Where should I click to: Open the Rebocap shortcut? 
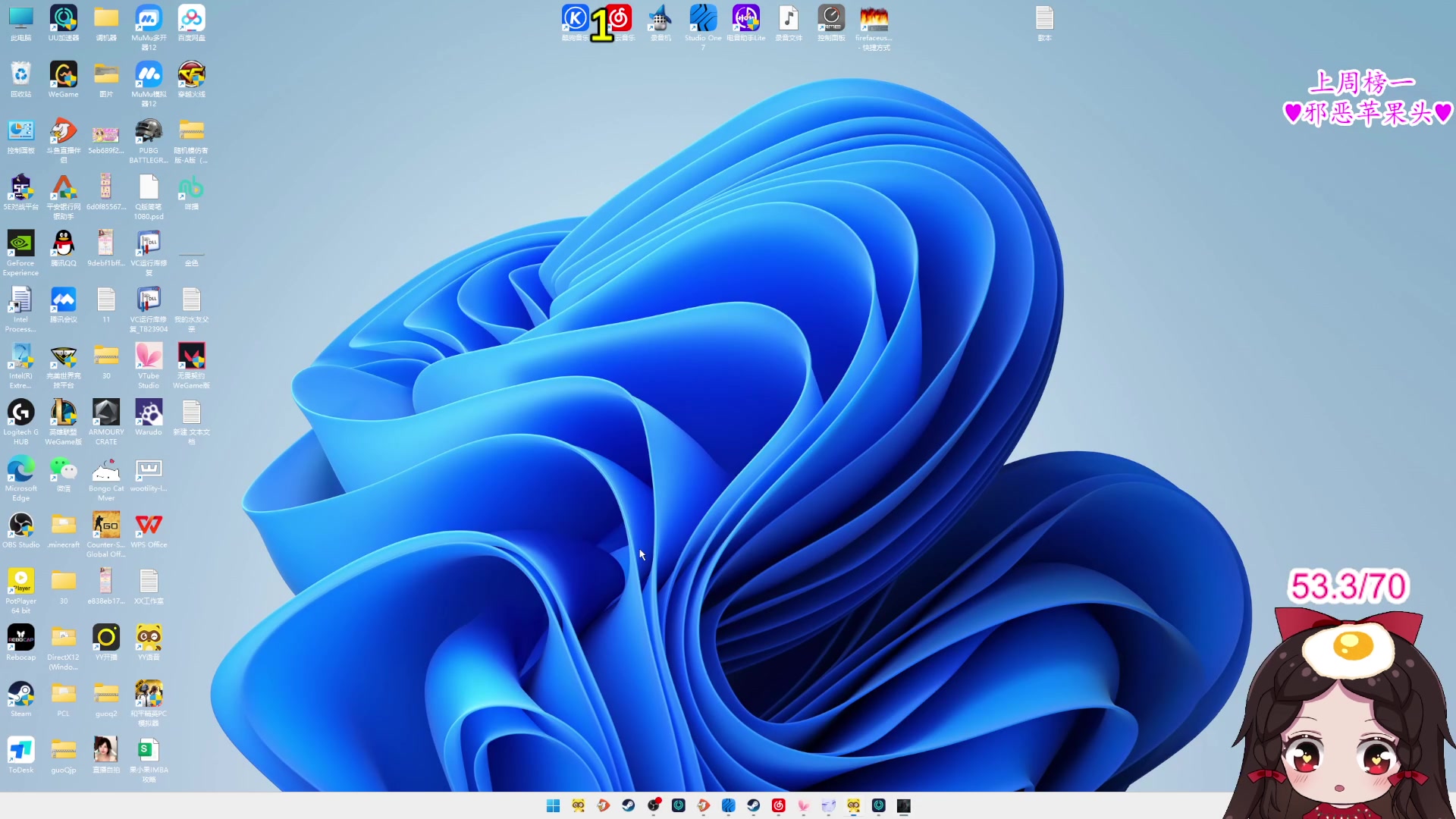click(20, 642)
